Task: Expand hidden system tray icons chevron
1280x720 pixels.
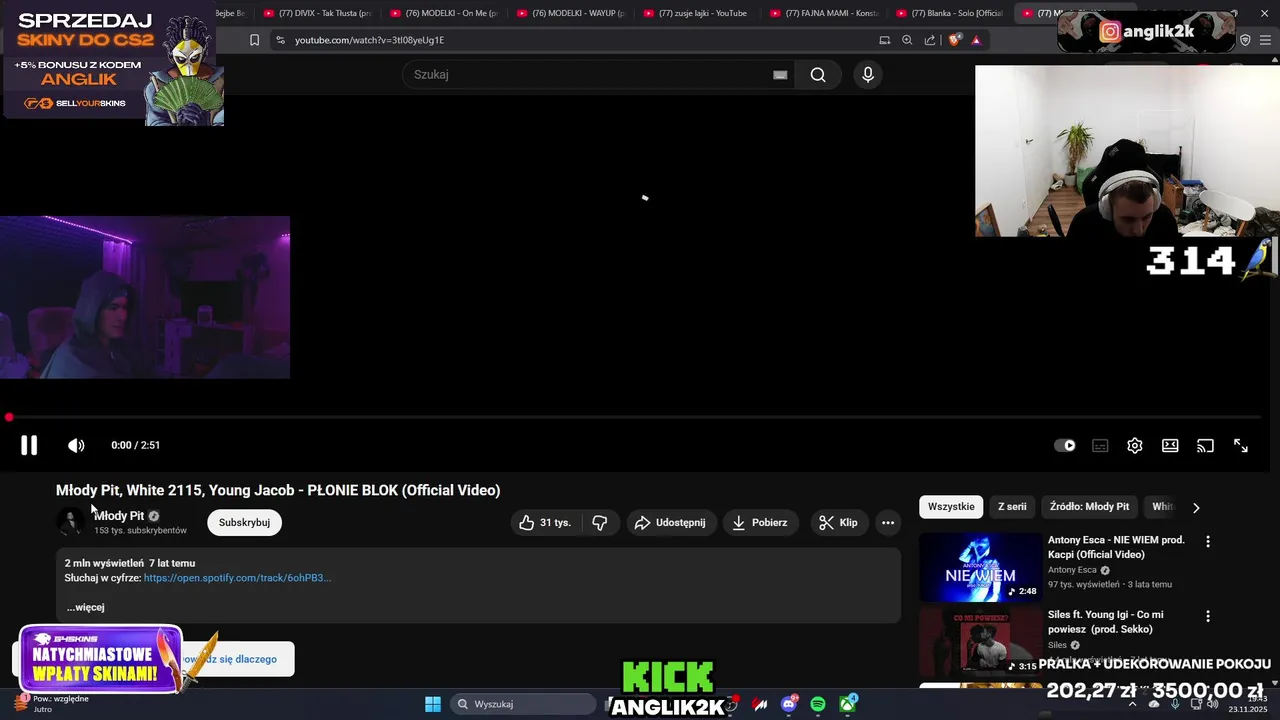Action: [x=1132, y=705]
